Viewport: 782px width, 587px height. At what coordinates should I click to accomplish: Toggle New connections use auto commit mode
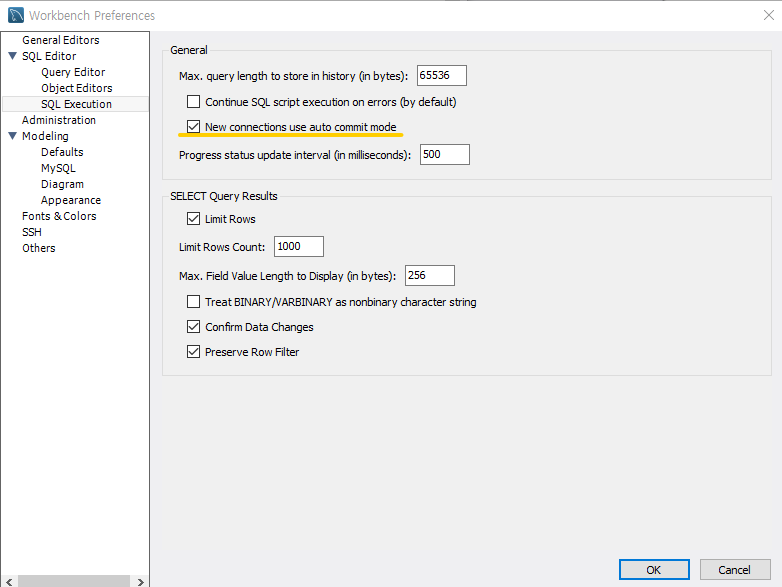coord(194,127)
